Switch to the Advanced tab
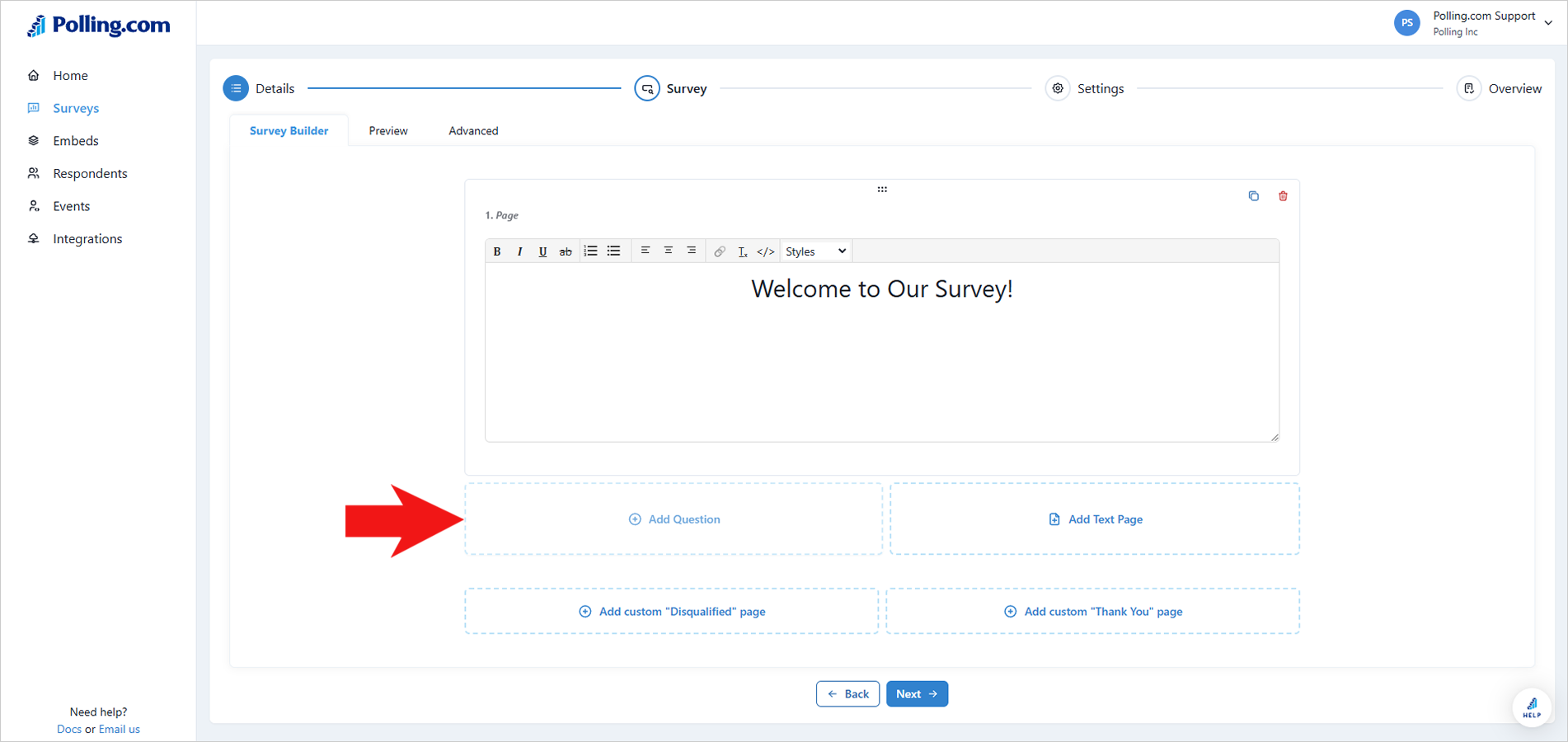 (473, 130)
